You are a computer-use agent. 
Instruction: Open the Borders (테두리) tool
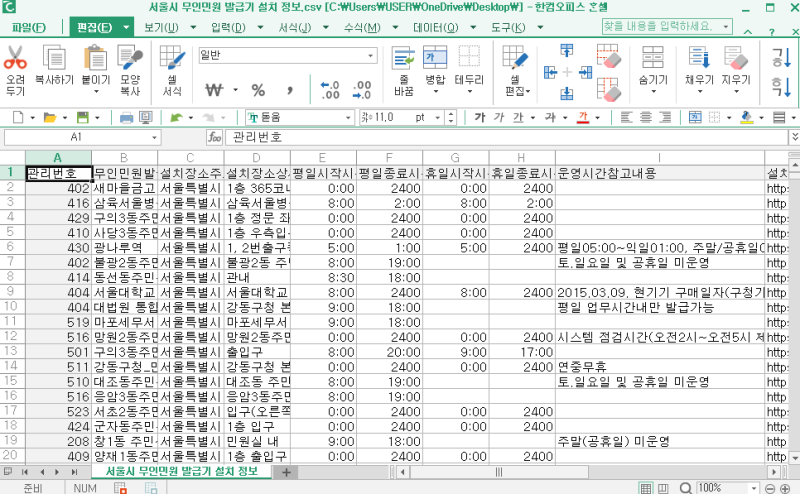point(469,58)
